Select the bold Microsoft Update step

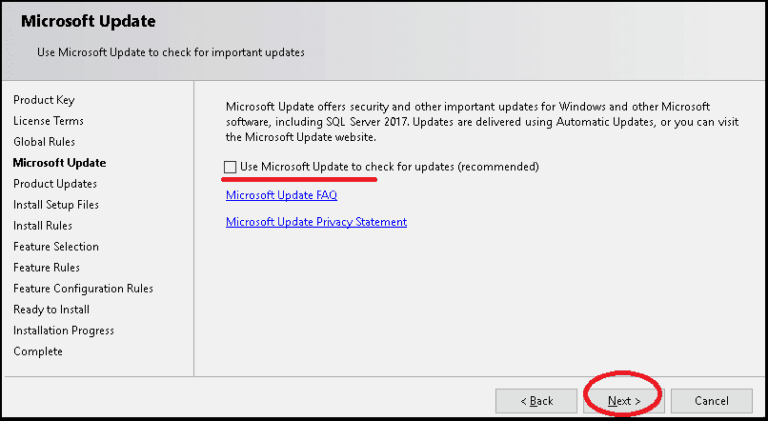[59, 163]
